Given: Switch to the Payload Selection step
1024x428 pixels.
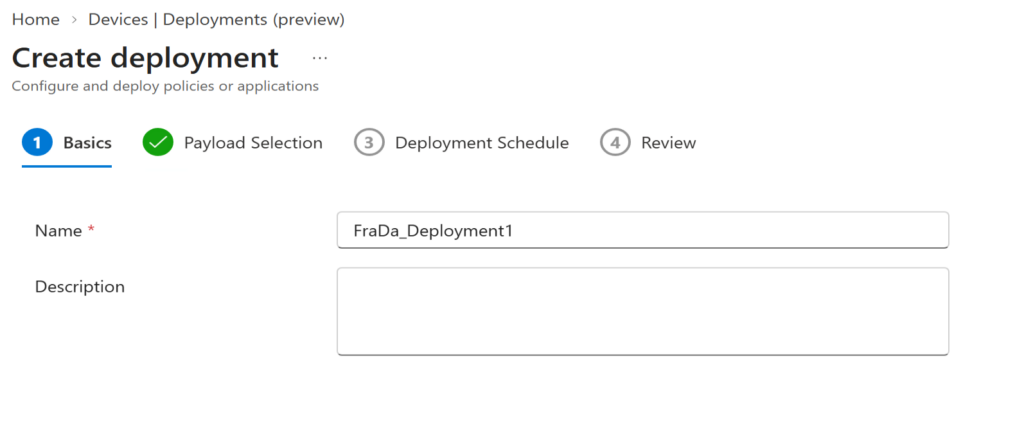Looking at the screenshot, I should click(232, 142).
